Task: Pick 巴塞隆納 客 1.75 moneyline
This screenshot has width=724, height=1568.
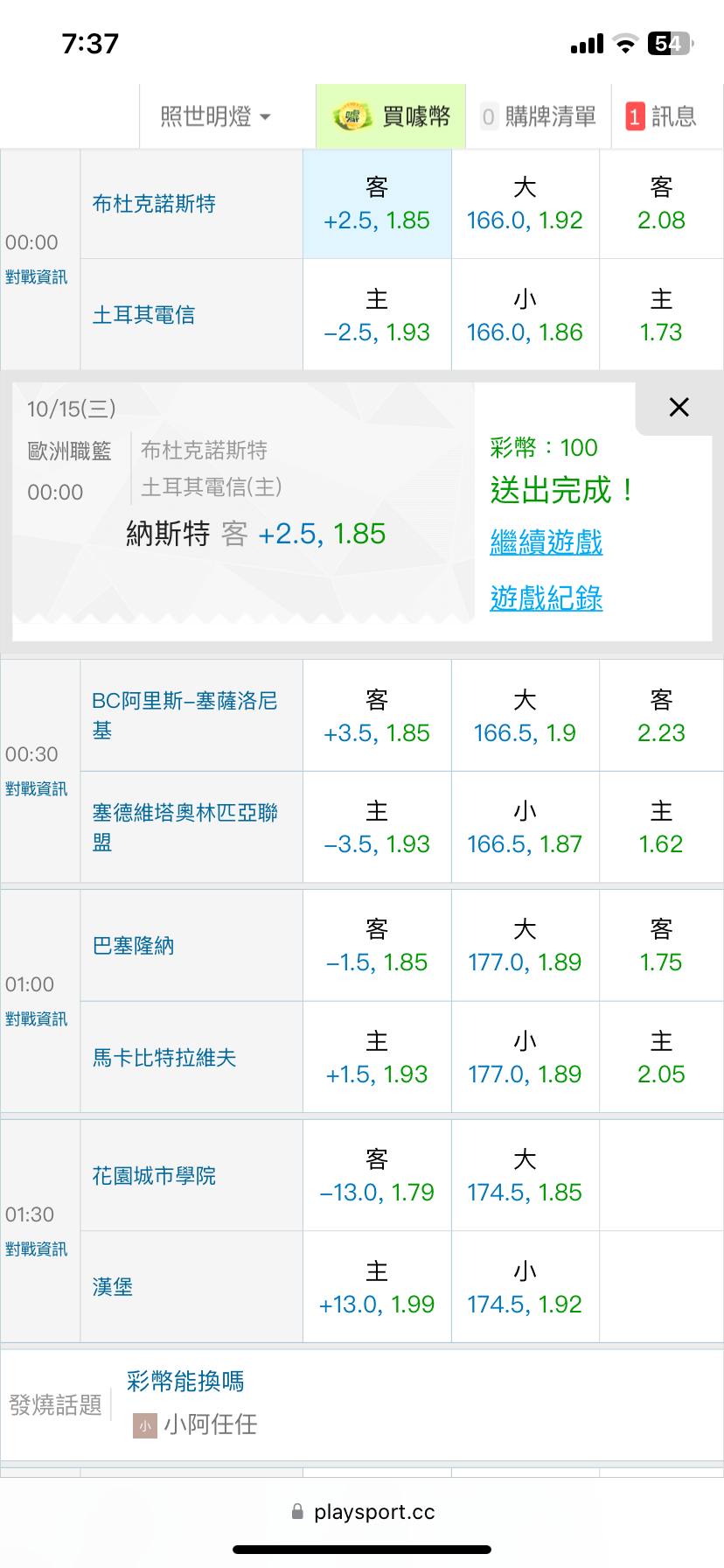Action: 661,946
